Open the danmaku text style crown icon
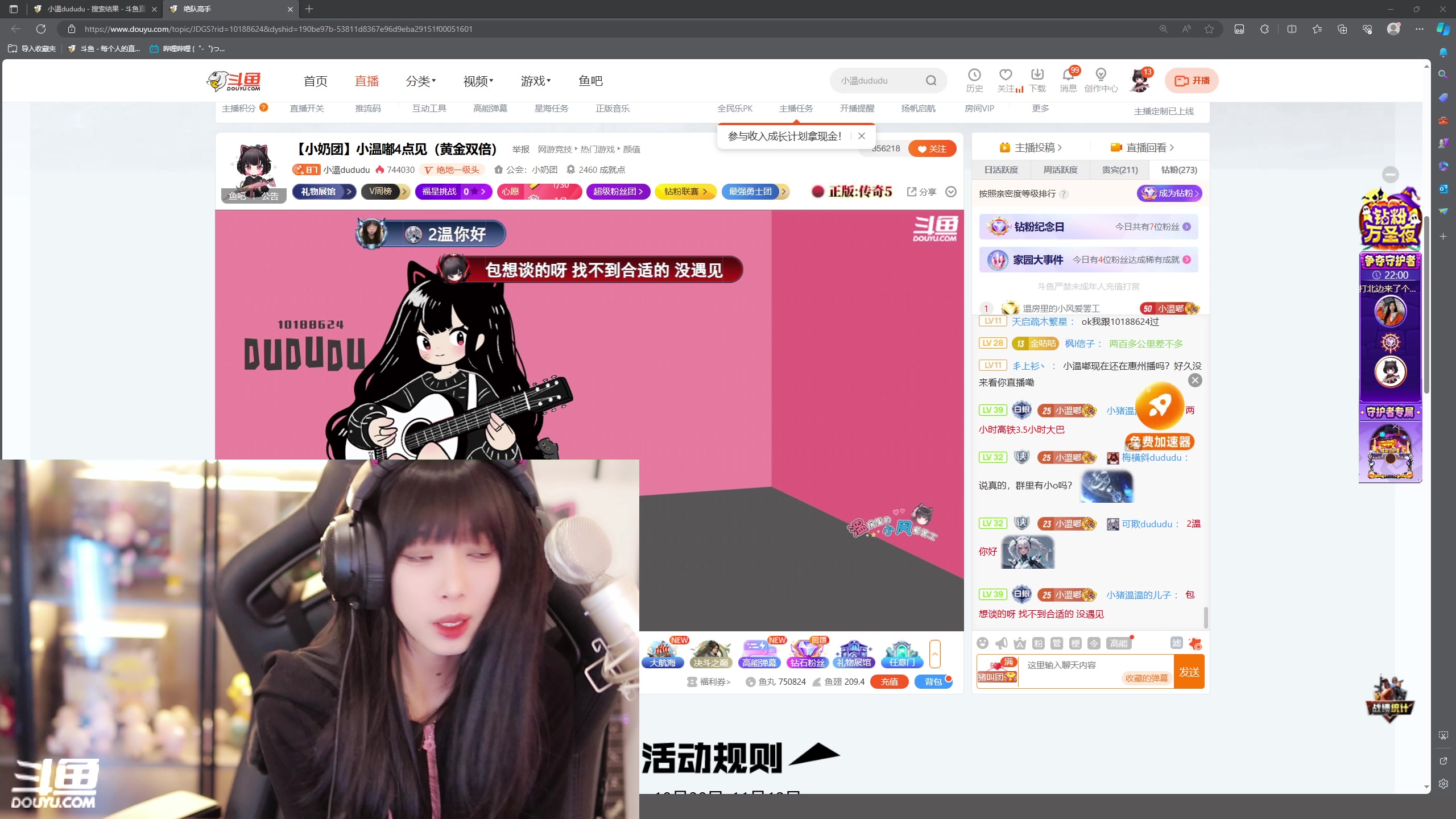1456x819 pixels. 1020,643
